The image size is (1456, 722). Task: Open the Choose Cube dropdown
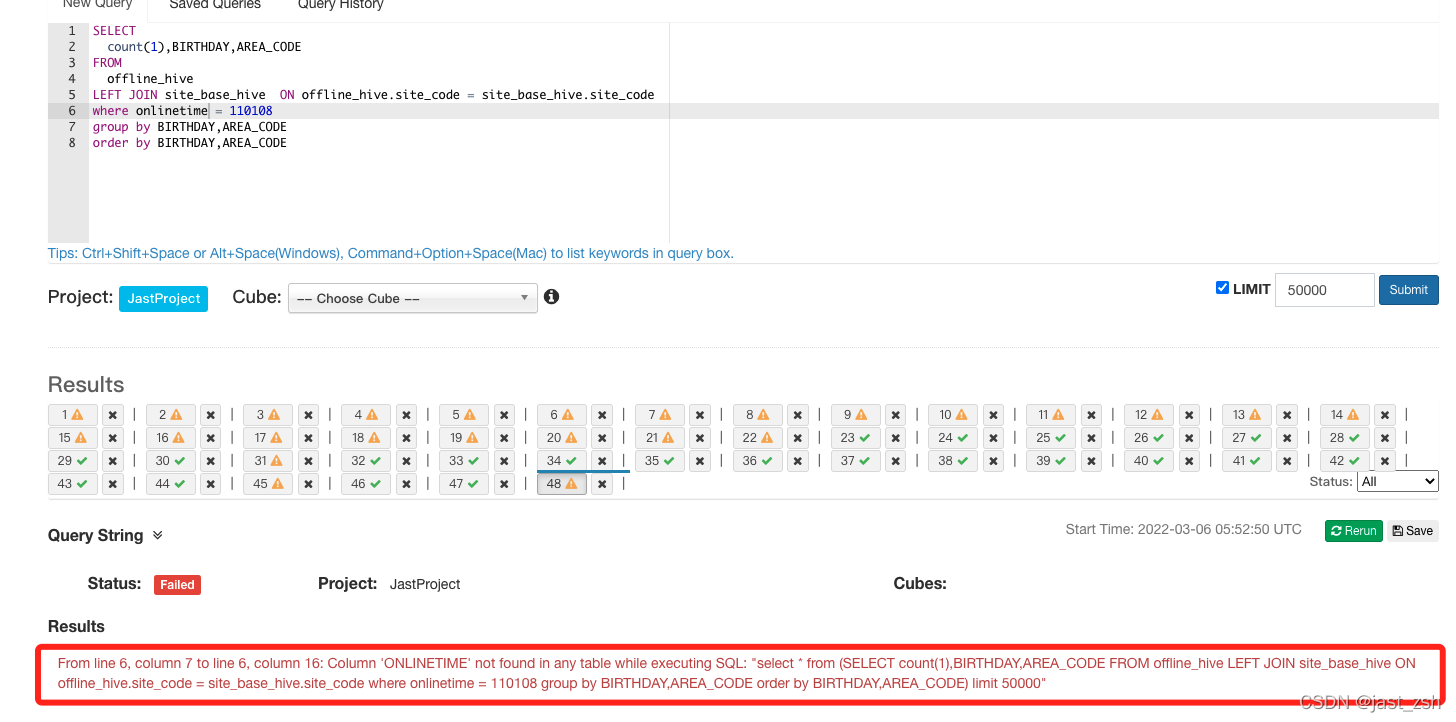click(412, 298)
